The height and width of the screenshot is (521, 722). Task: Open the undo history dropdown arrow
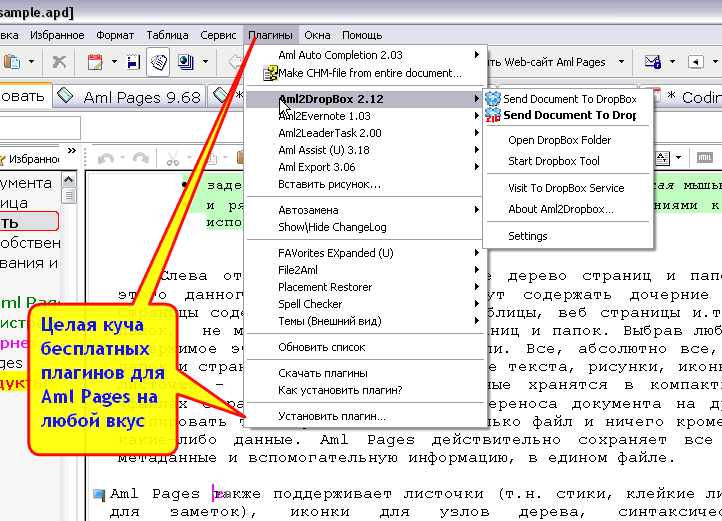point(122,158)
